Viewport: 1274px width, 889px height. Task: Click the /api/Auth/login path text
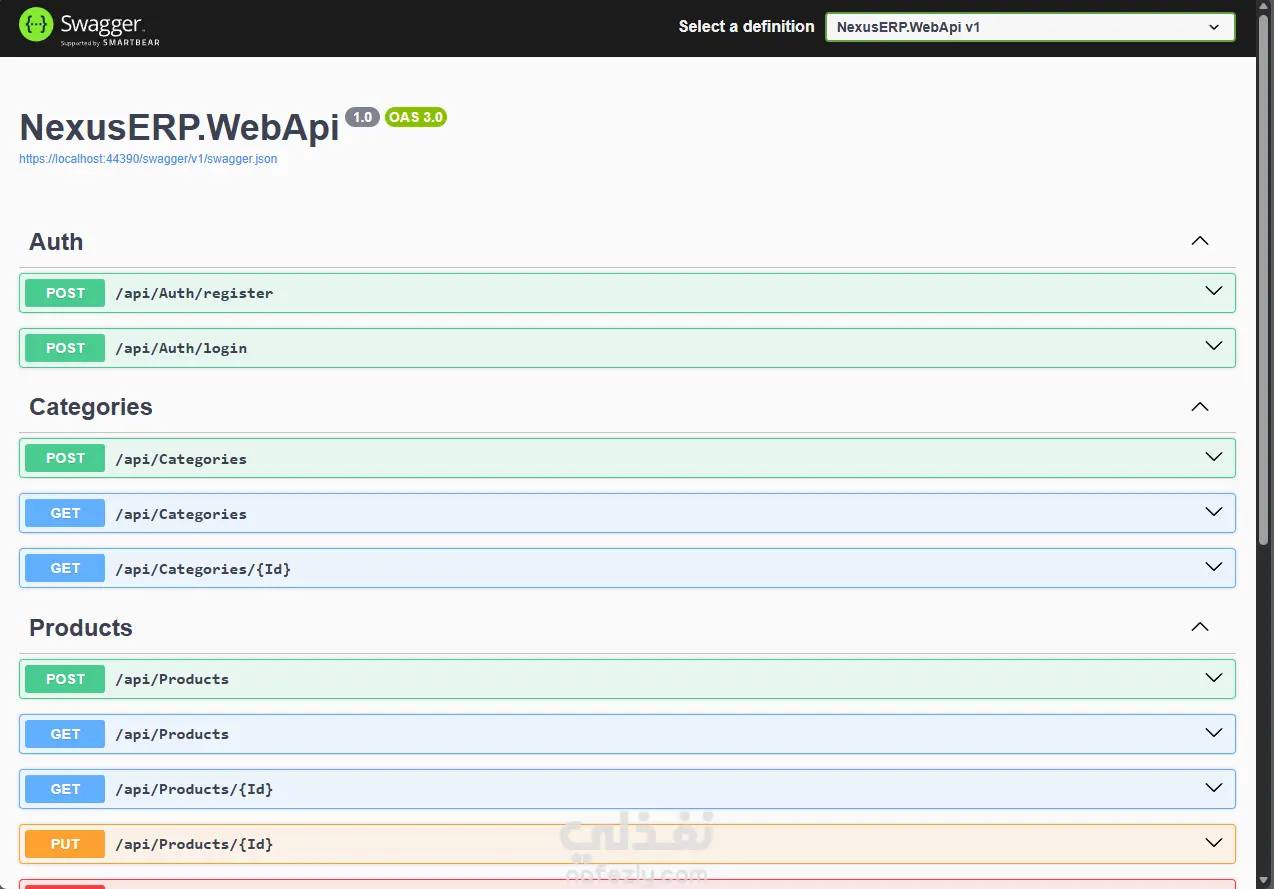coord(181,348)
